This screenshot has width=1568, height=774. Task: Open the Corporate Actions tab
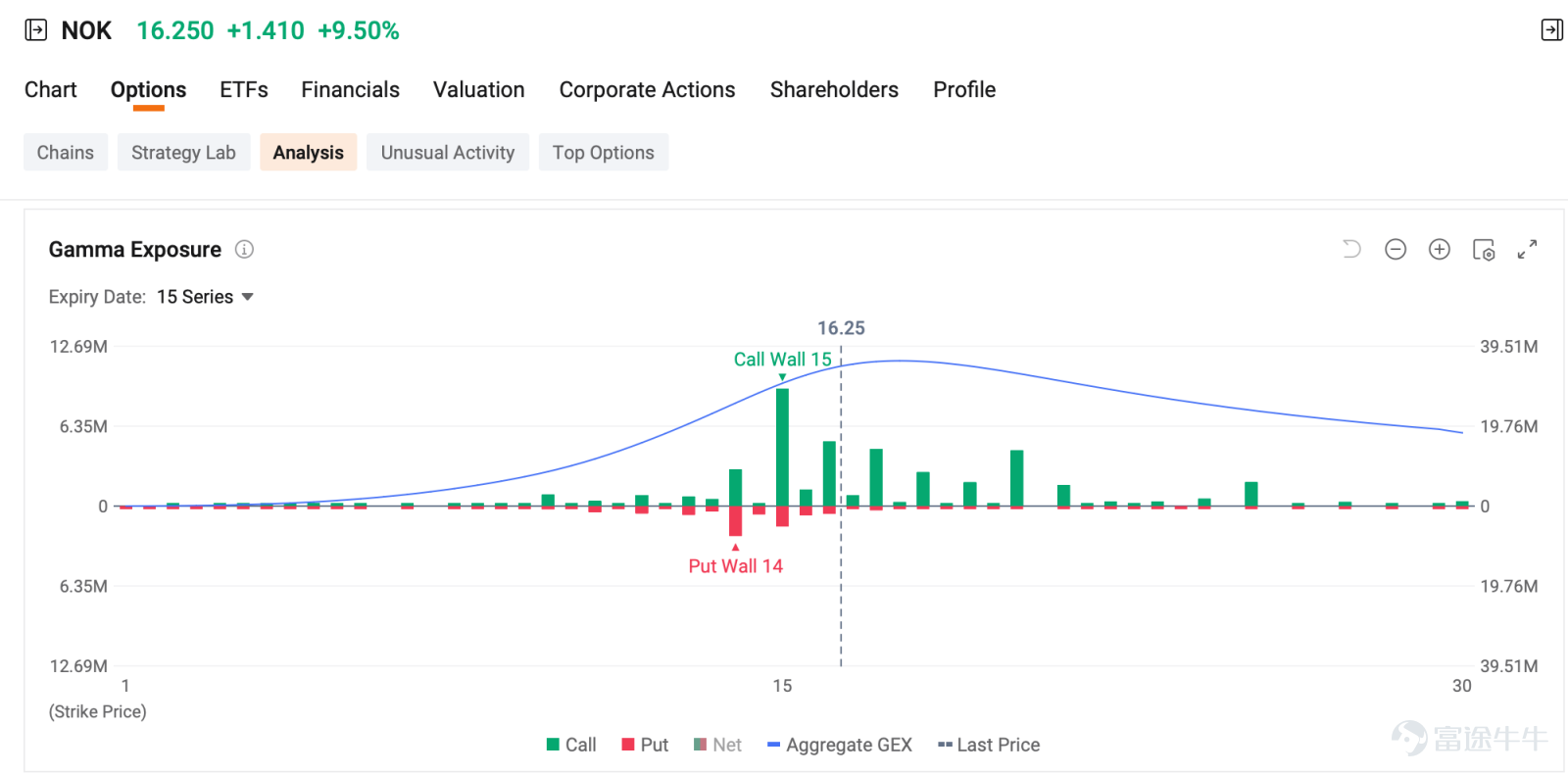(647, 90)
